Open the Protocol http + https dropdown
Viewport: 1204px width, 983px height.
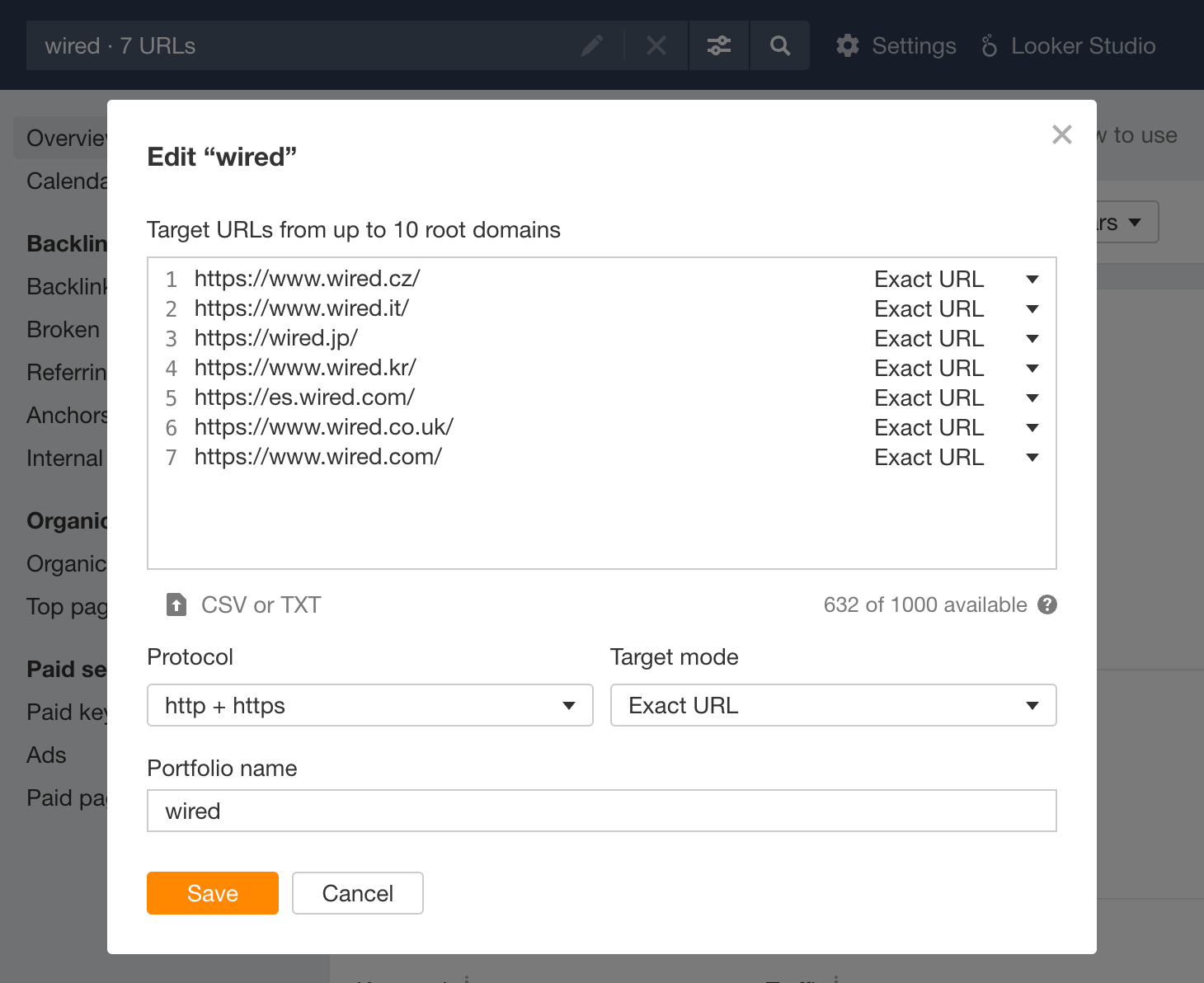click(x=369, y=705)
